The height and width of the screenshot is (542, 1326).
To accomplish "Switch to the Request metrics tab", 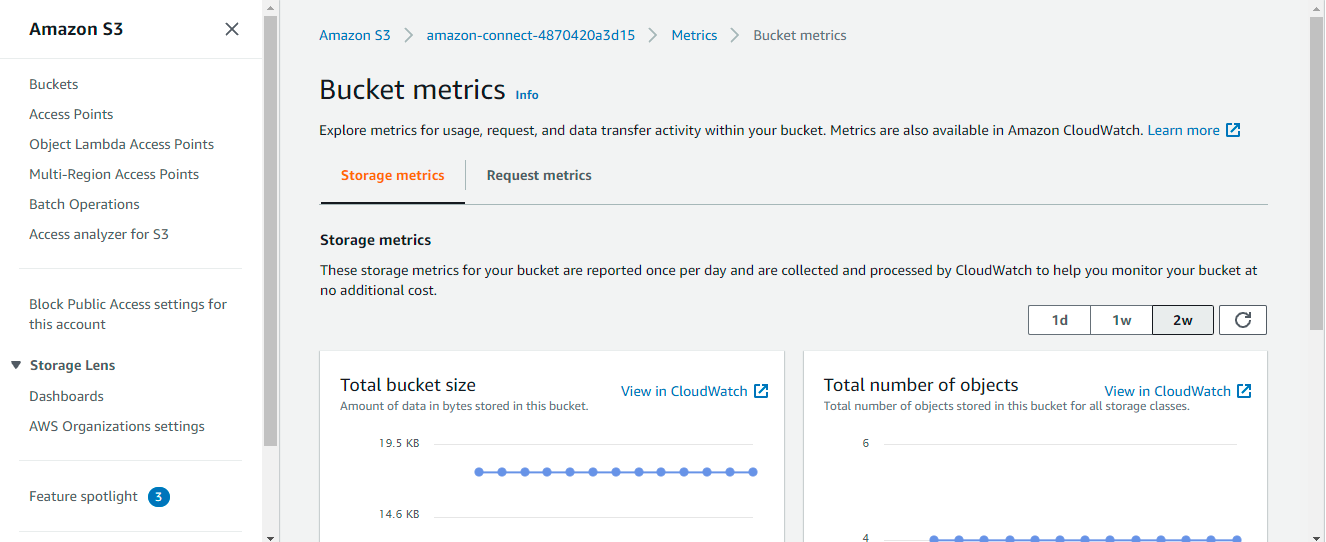I will [x=539, y=175].
